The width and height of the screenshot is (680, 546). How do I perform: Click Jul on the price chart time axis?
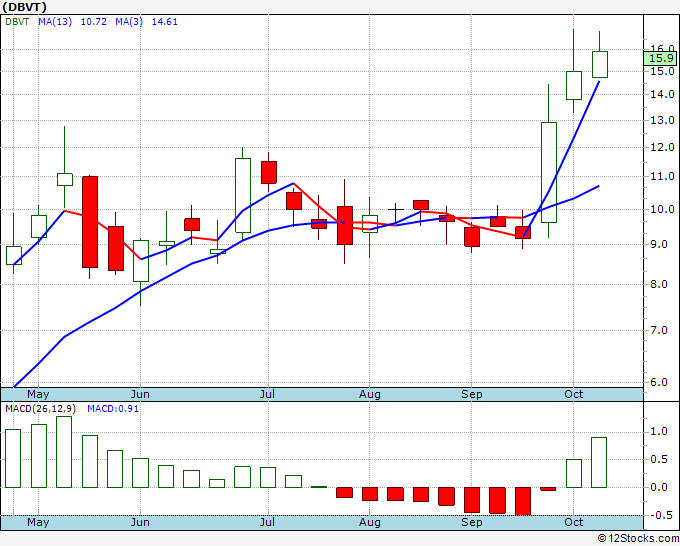coord(268,394)
